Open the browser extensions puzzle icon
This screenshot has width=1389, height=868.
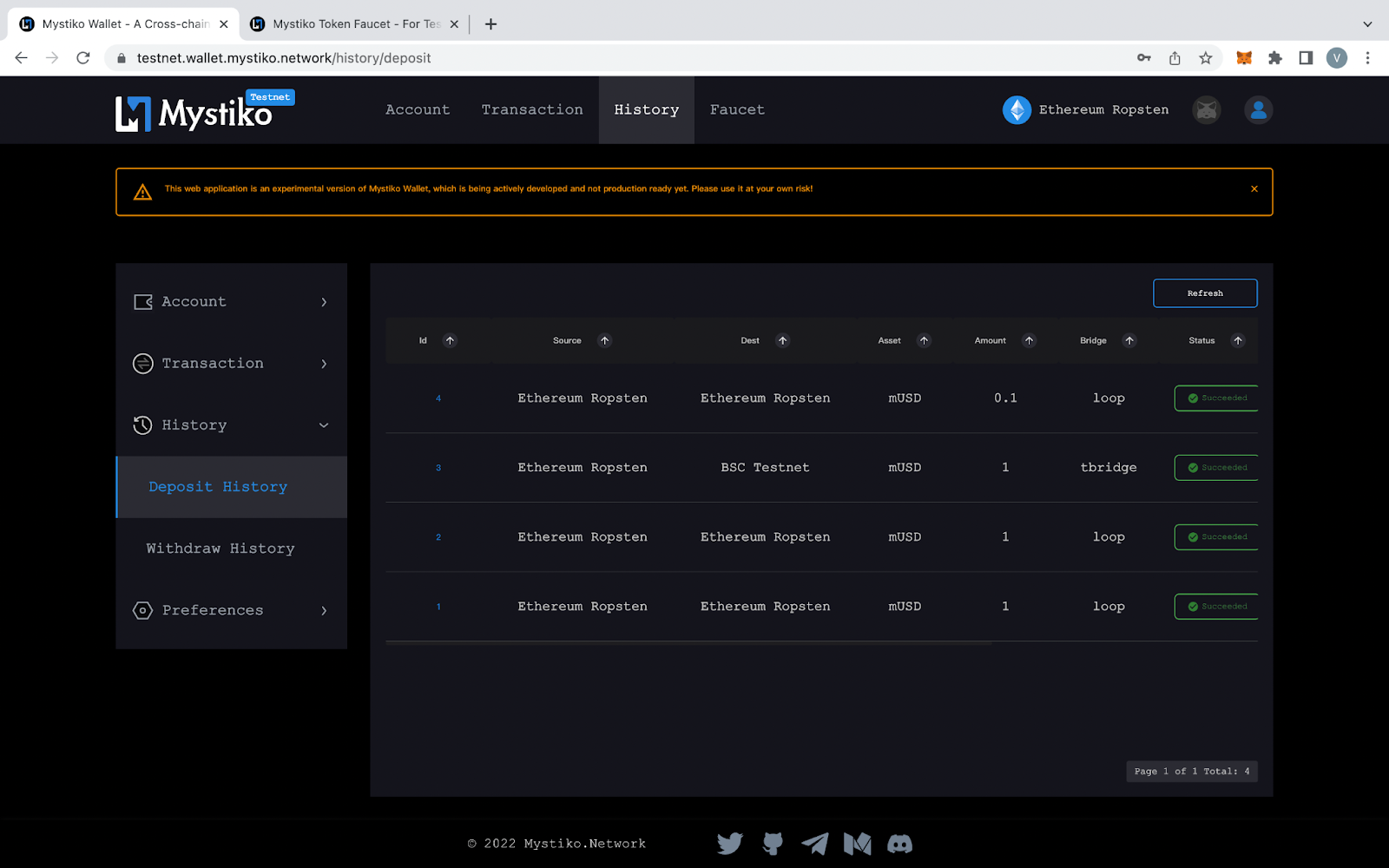tap(1275, 58)
